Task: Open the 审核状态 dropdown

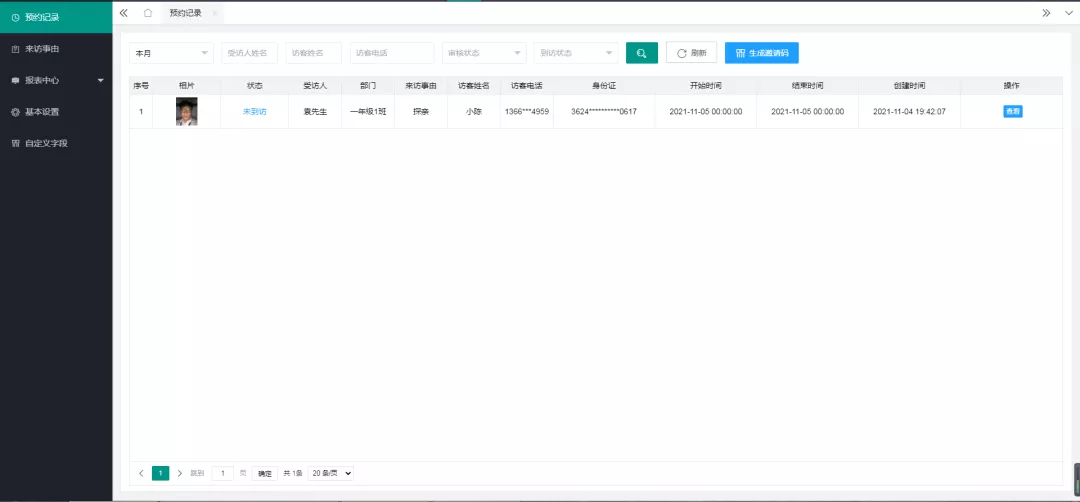Action: (x=484, y=53)
